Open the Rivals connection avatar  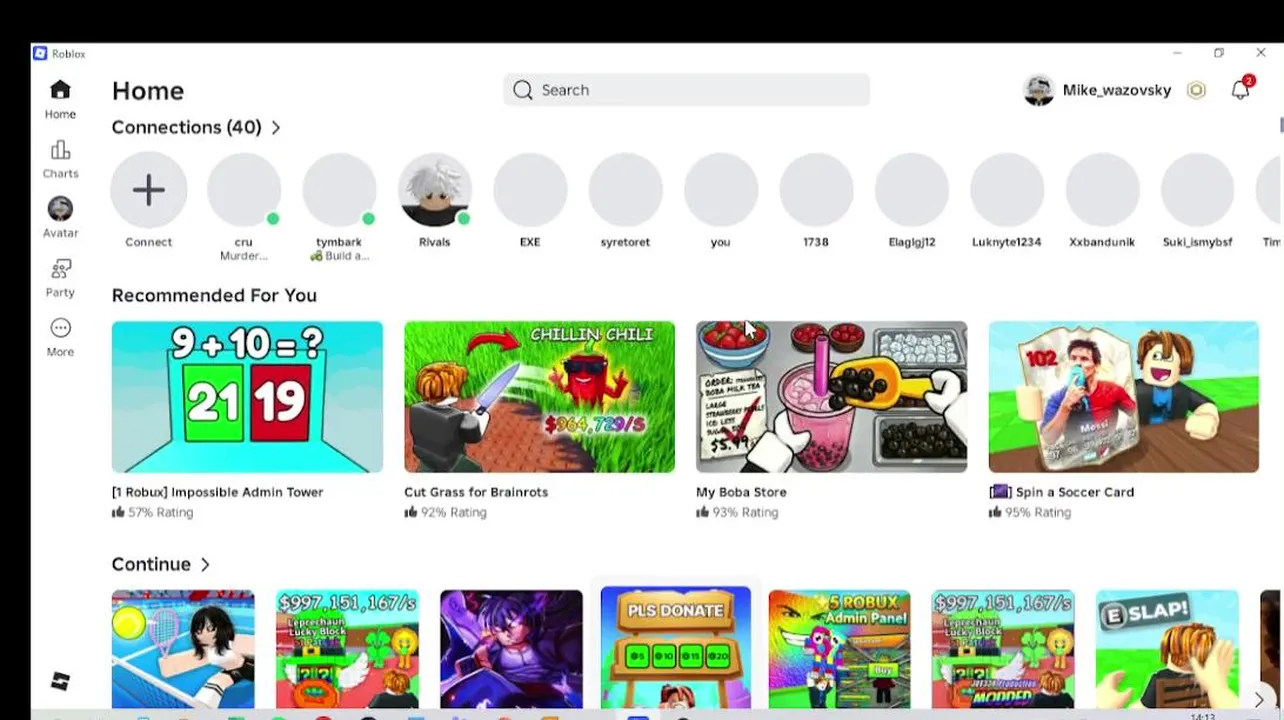[435, 190]
